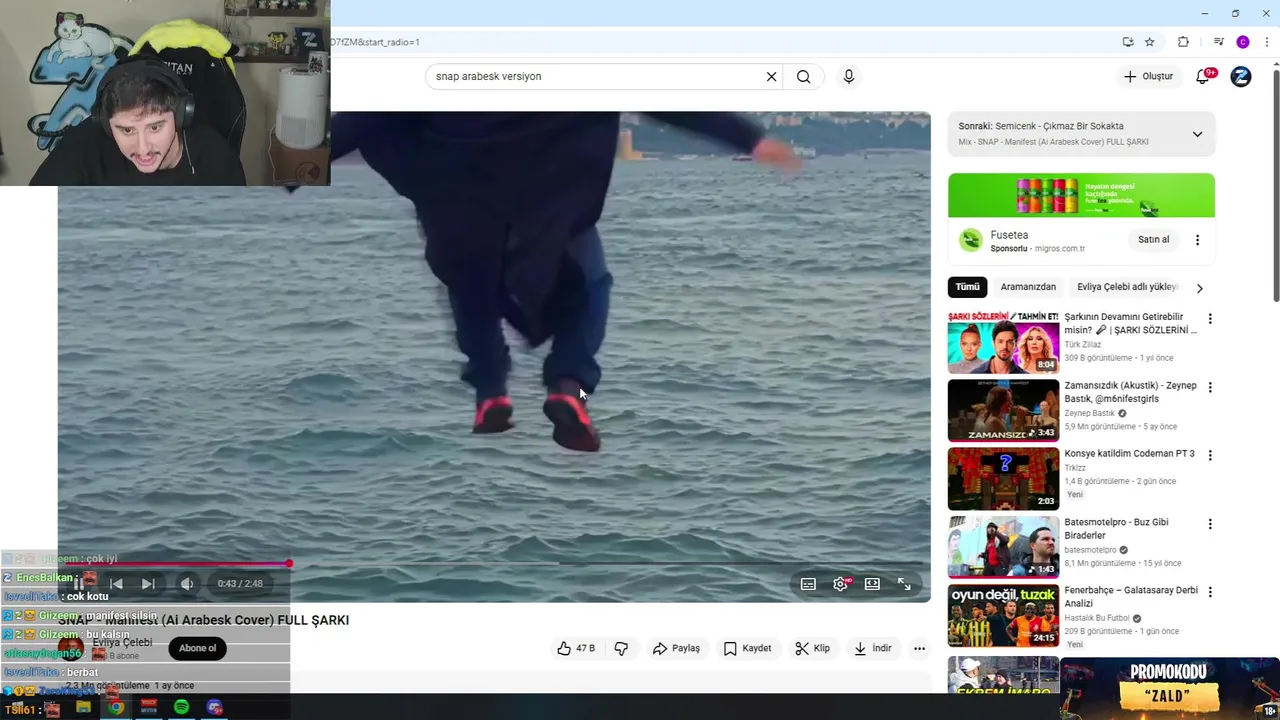
Task: Subscribe with Abone ol button
Action: point(197,648)
